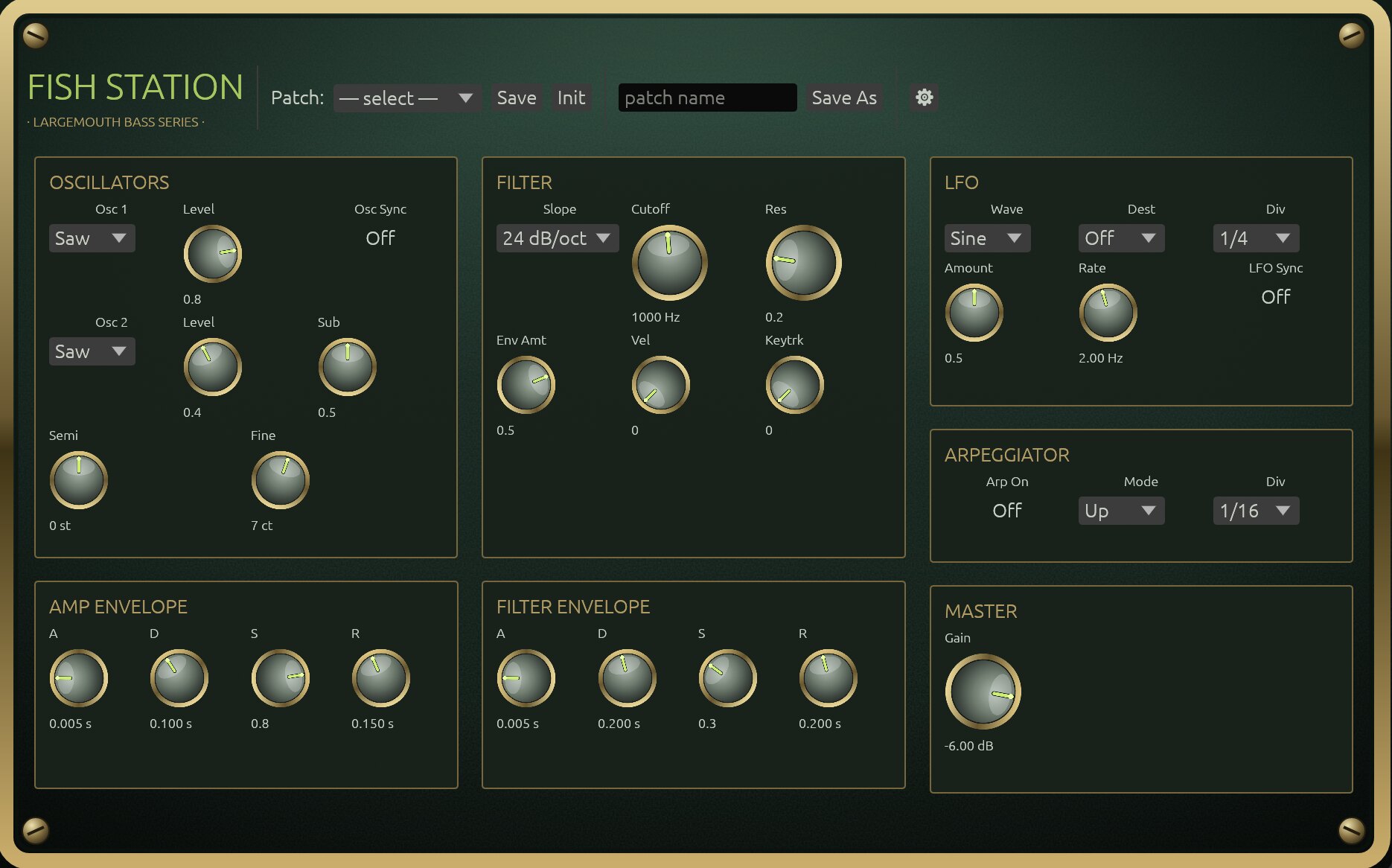This screenshot has width=1392, height=868.
Task: Focus the patch name input field
Action: [x=707, y=98]
